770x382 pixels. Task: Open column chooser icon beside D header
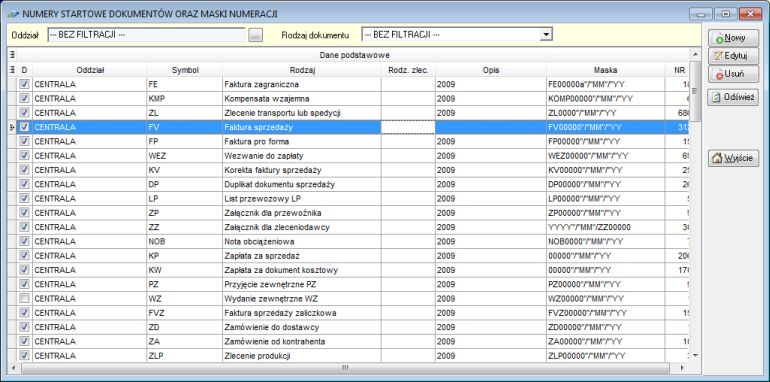[x=12, y=70]
